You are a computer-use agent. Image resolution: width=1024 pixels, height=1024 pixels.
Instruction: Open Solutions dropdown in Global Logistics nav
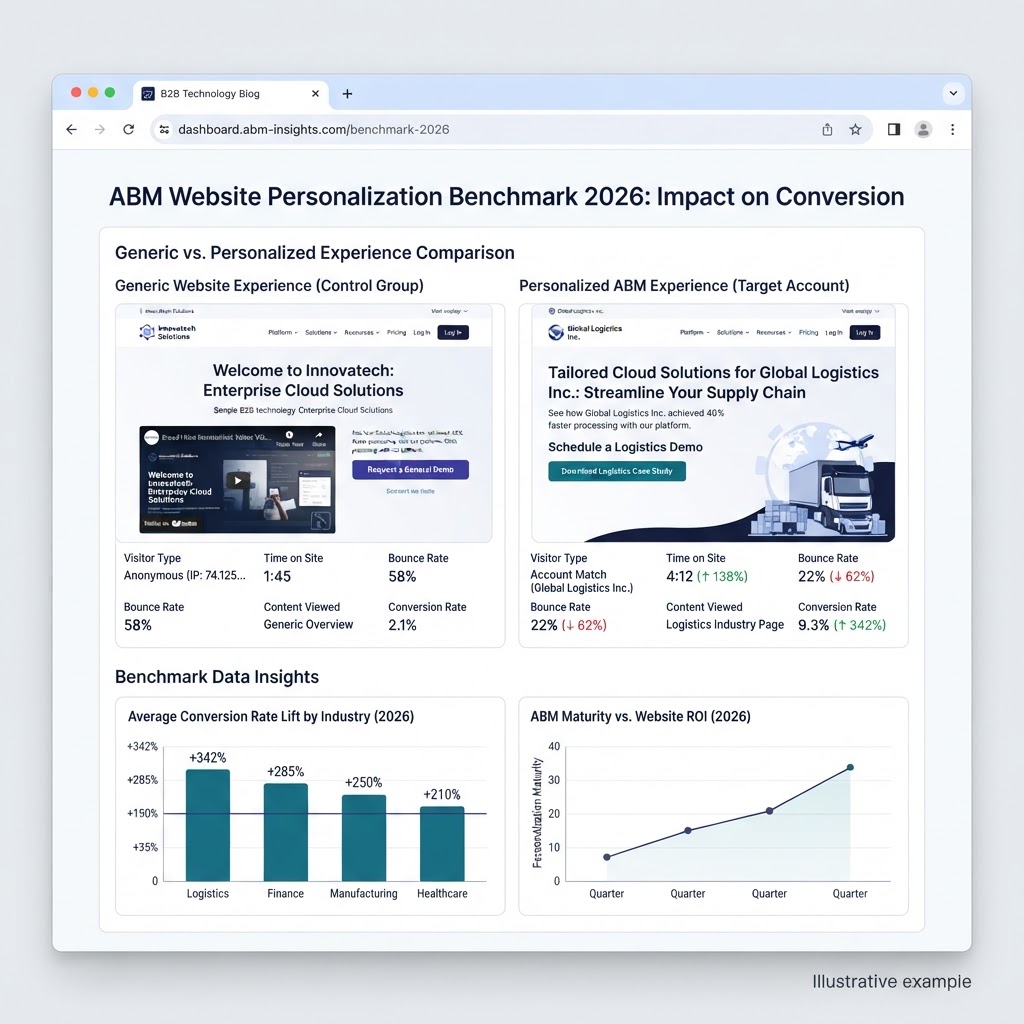[x=733, y=332]
